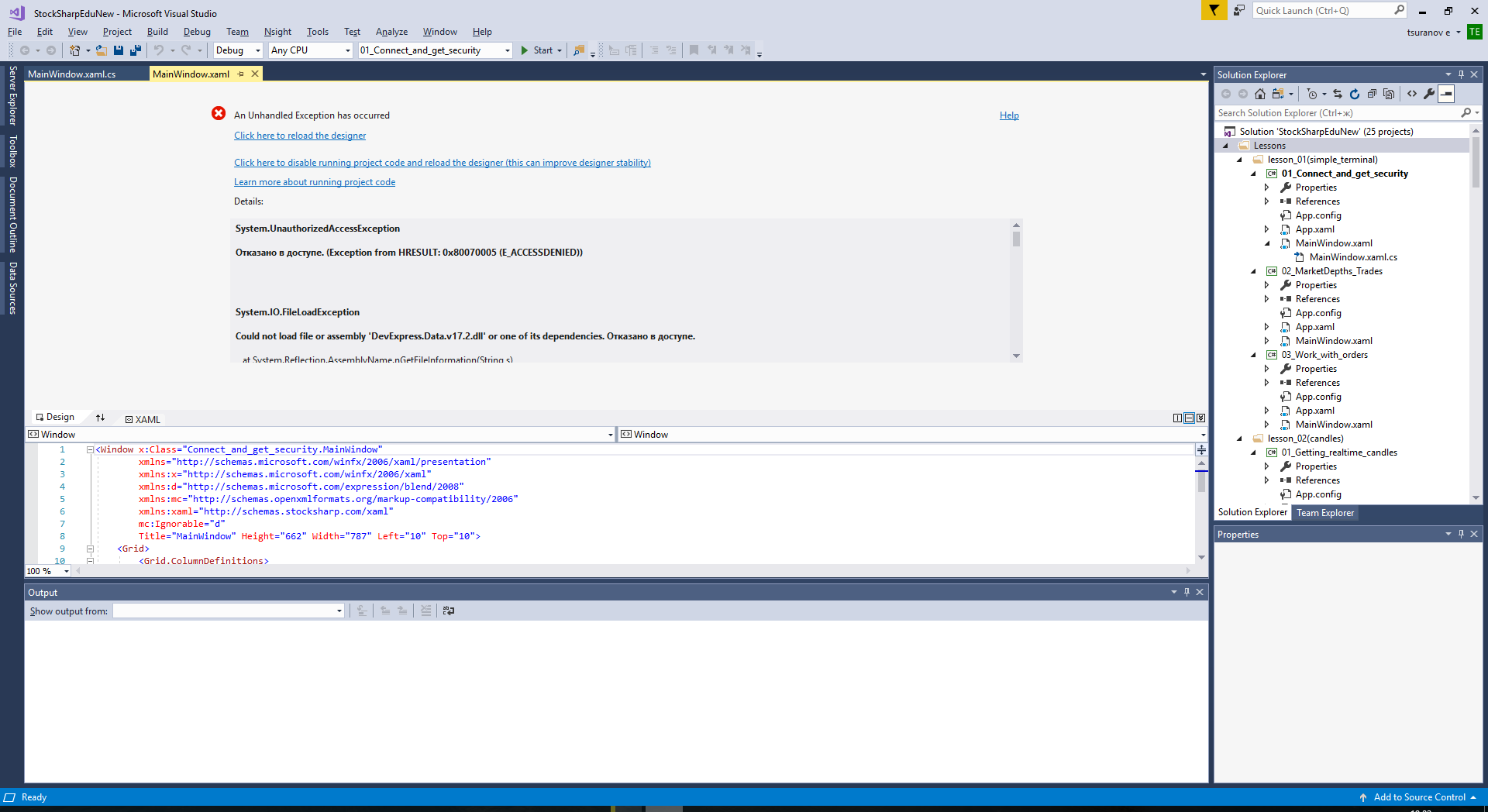1488x812 pixels.
Task: Collapse the lesson_02(candles) folder
Action: 1240,439
